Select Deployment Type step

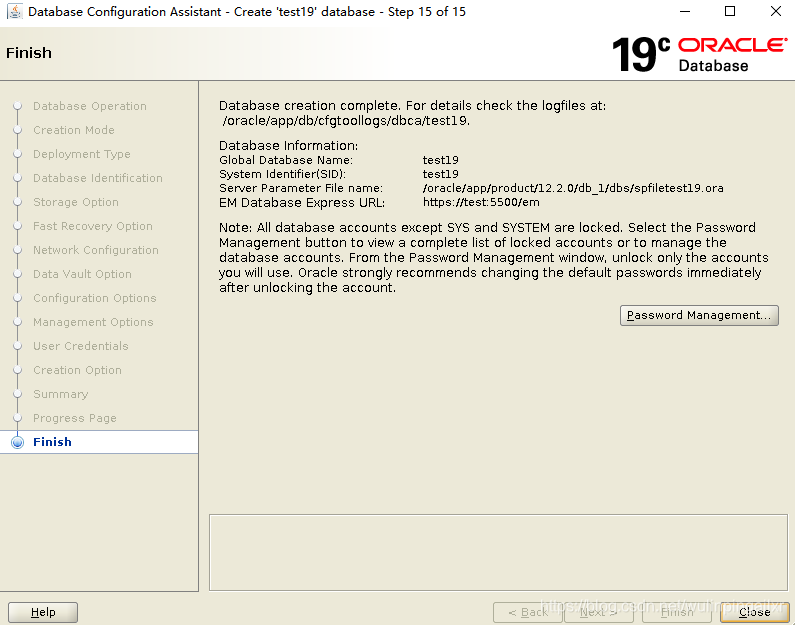click(82, 154)
